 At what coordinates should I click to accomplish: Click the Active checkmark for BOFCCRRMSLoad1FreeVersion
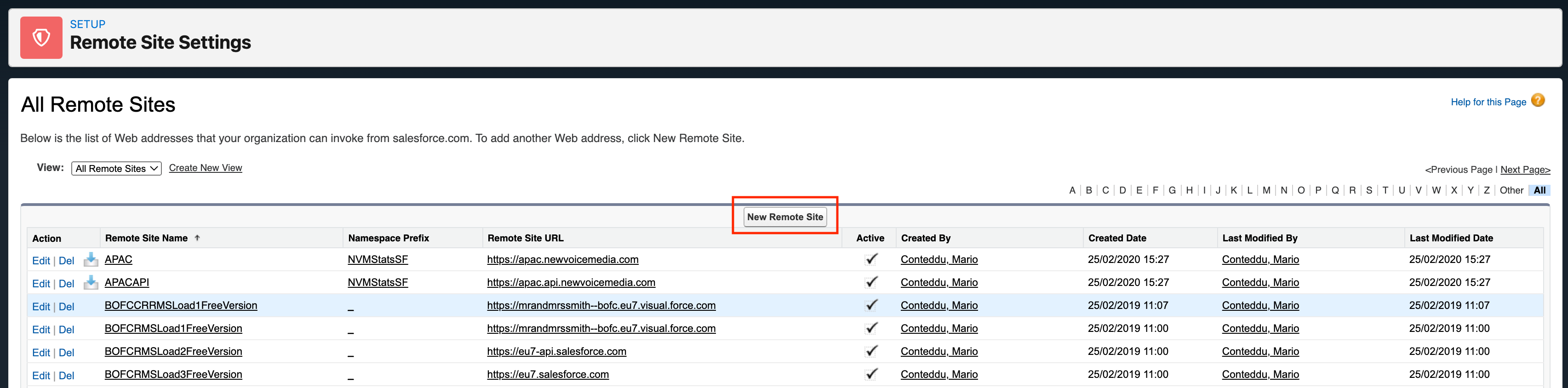871,305
